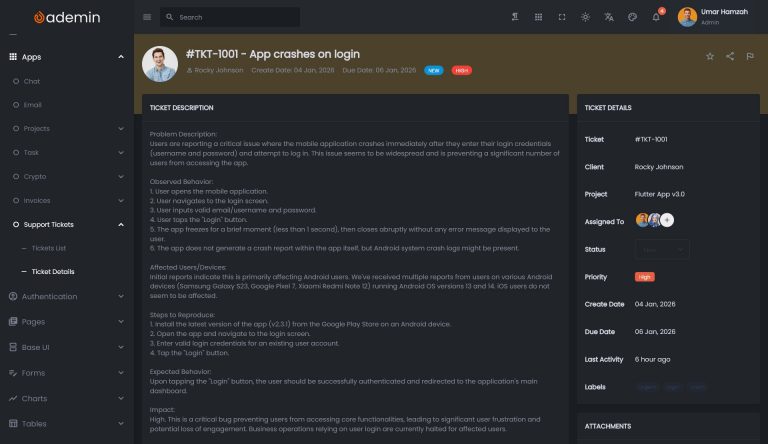This screenshot has height=444, width=768.
Task: Click Rocky Johnson client value in details
Action: (x=659, y=167)
